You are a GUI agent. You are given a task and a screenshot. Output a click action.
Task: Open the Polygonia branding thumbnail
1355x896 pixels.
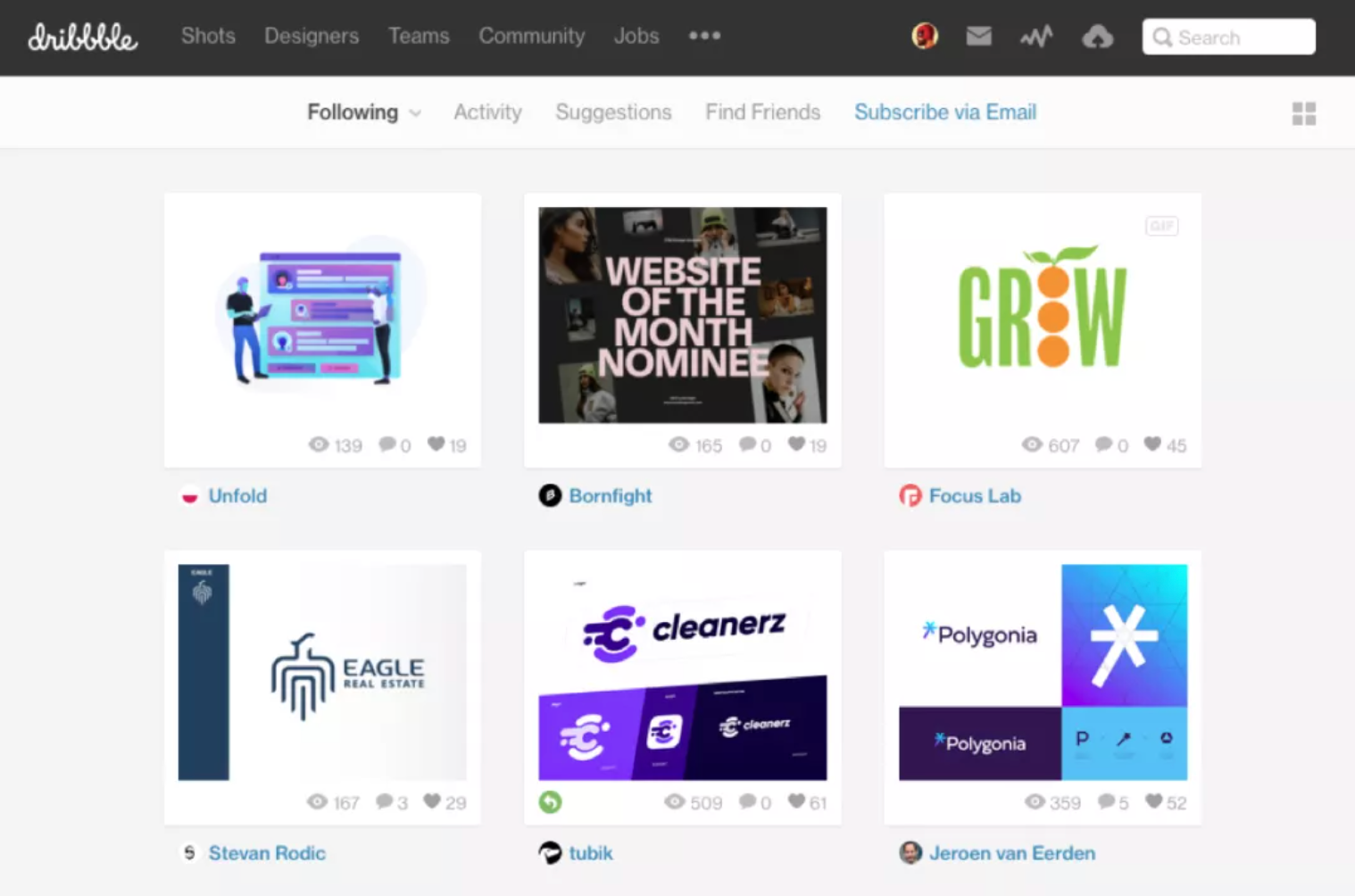tap(1043, 672)
